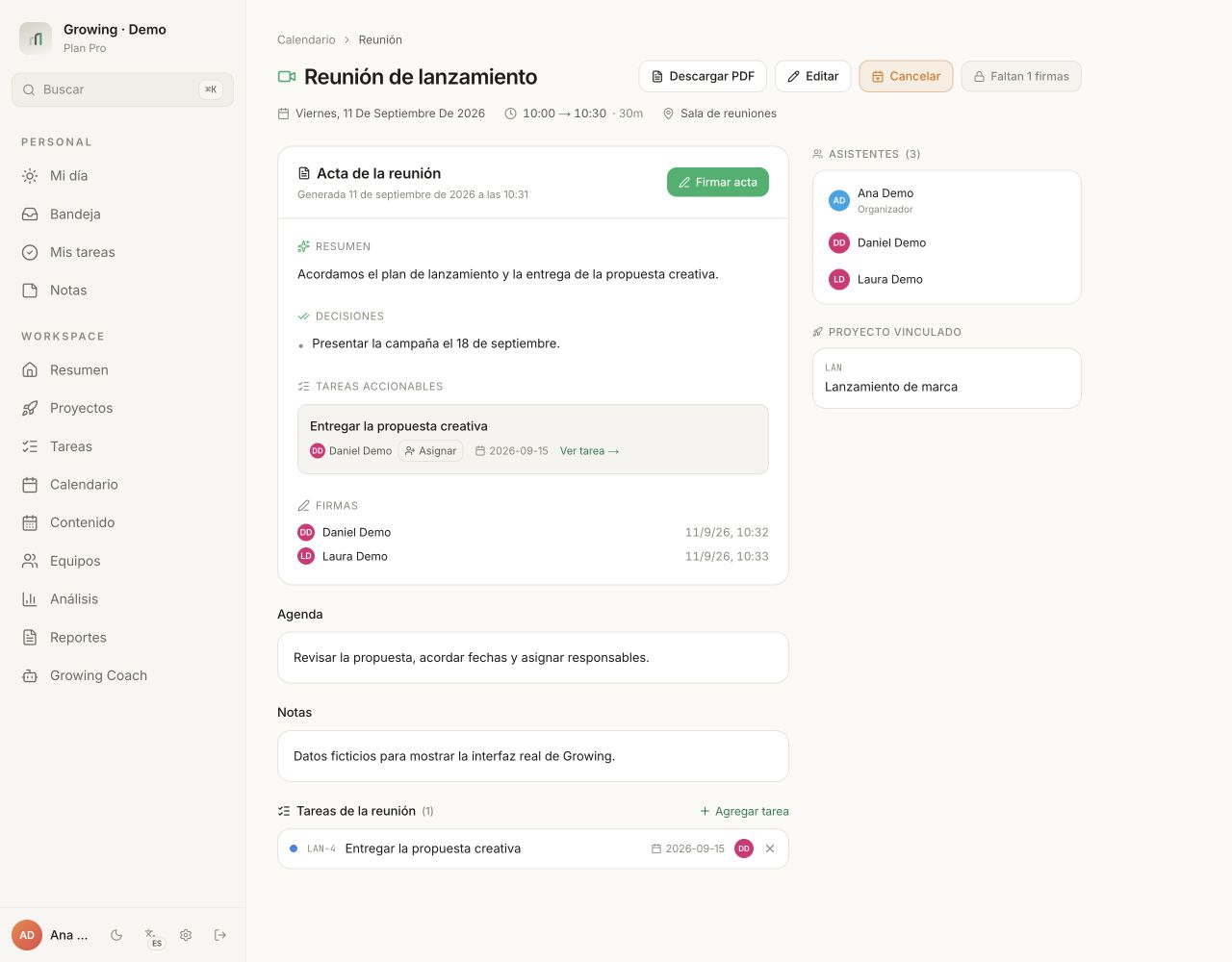Remove task LAN-4 from the meeting

[x=770, y=848]
